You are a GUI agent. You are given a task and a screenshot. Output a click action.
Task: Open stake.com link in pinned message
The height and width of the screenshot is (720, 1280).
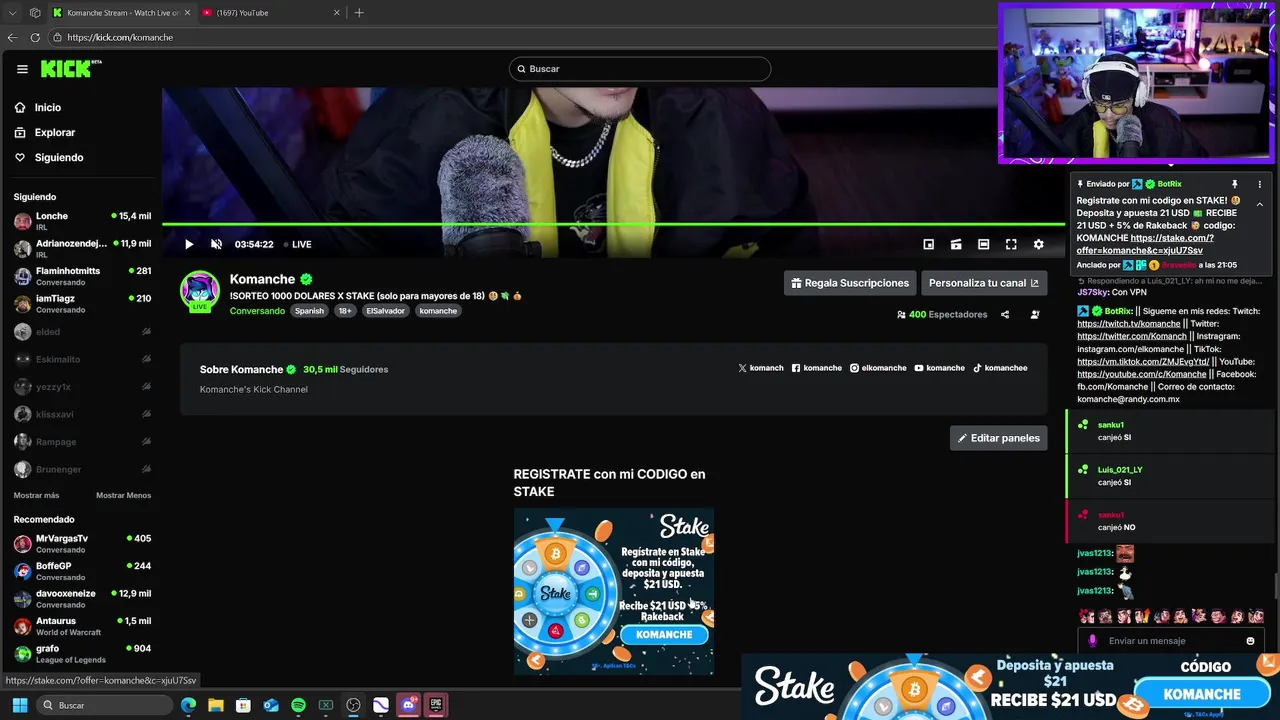tap(1145, 244)
